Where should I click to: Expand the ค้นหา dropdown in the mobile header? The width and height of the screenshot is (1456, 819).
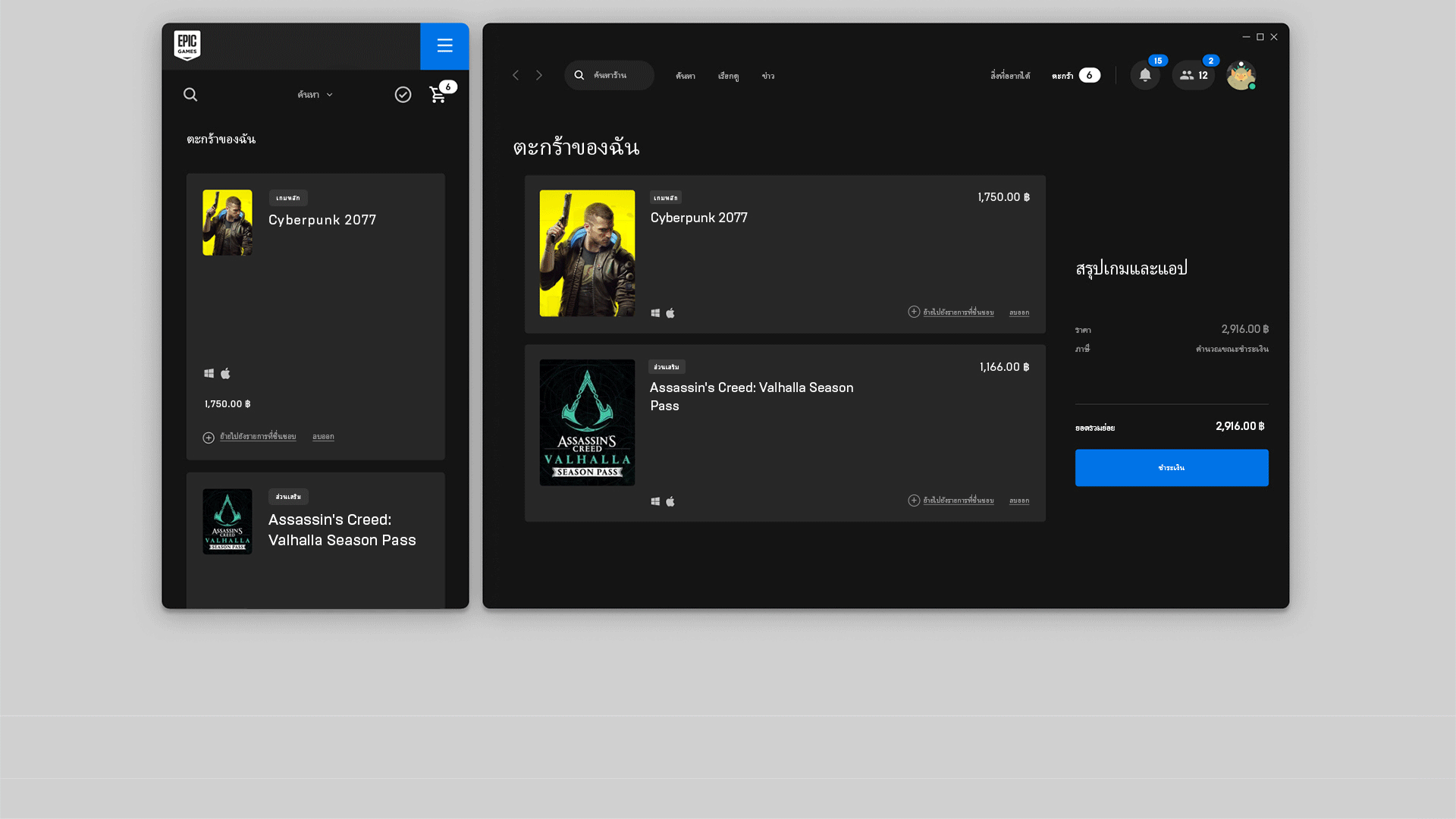click(314, 94)
